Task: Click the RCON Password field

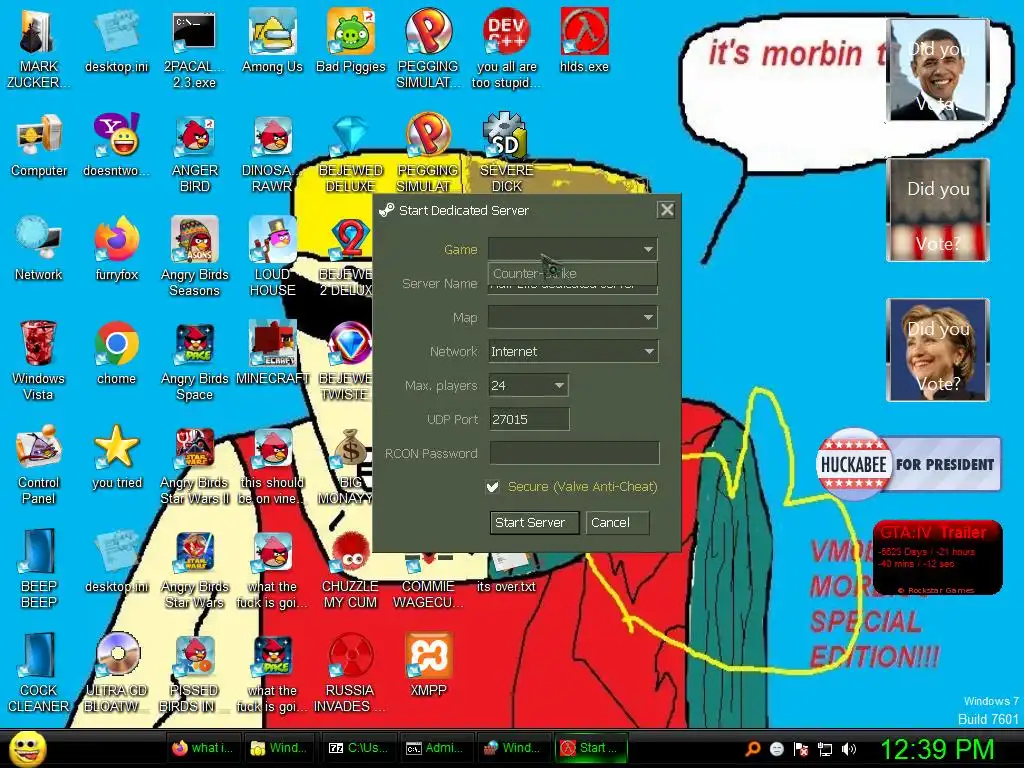Action: (x=574, y=453)
